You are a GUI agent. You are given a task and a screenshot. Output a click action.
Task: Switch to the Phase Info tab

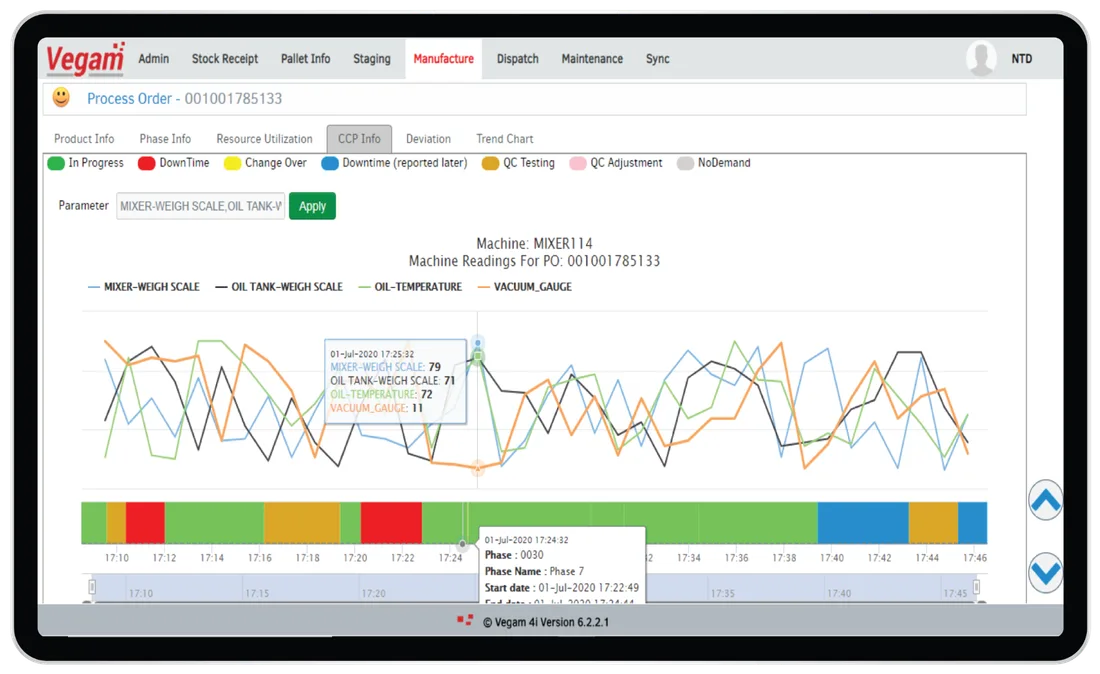tap(165, 139)
